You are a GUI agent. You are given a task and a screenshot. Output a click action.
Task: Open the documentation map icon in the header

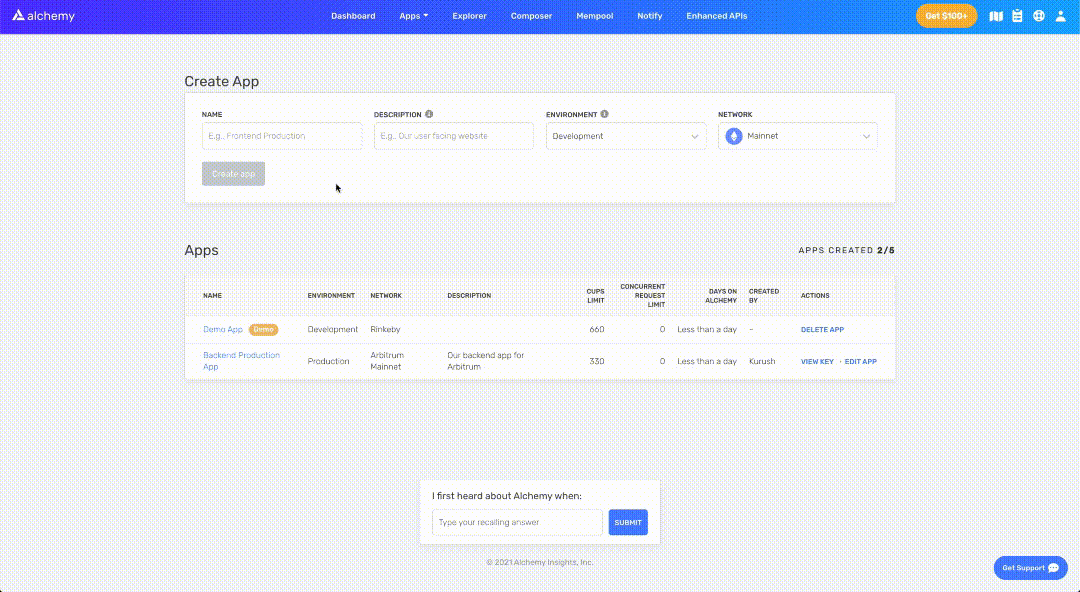pyautogui.click(x=995, y=15)
